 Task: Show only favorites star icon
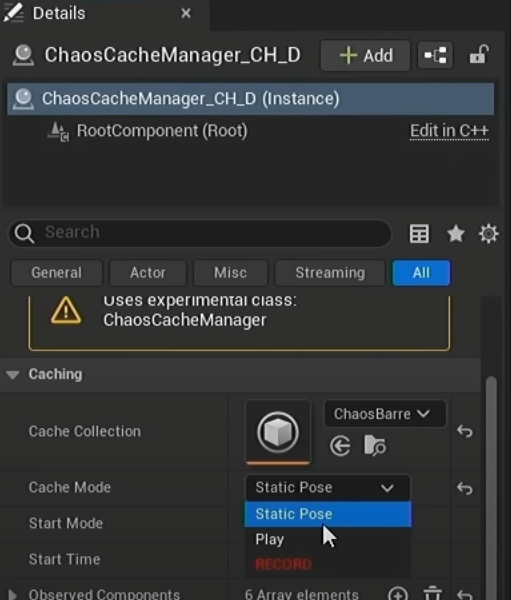455,233
